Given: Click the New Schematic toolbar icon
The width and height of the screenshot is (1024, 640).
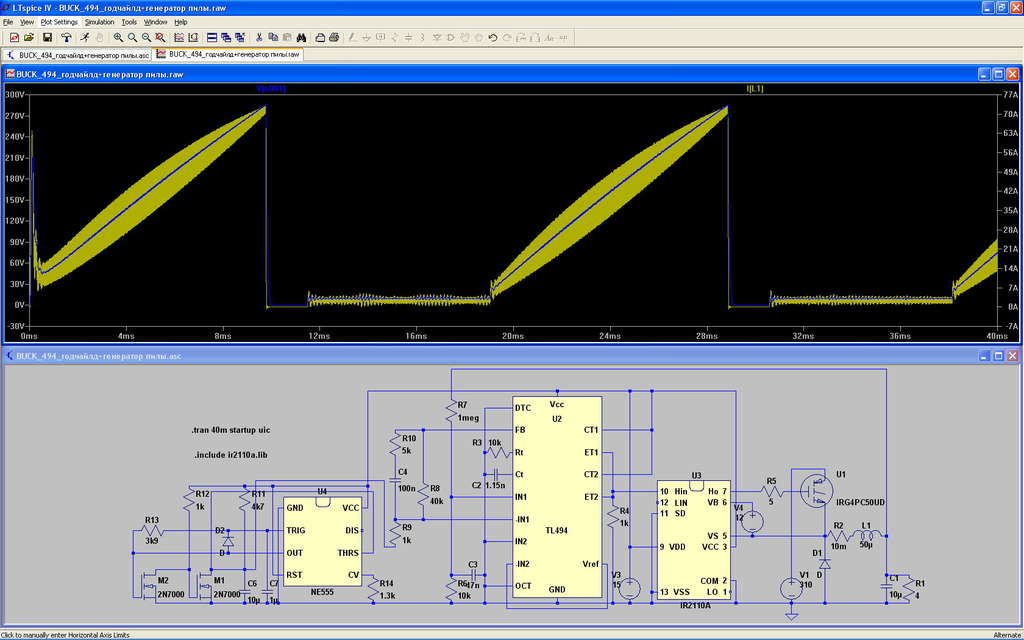Looking at the screenshot, I should (14, 37).
